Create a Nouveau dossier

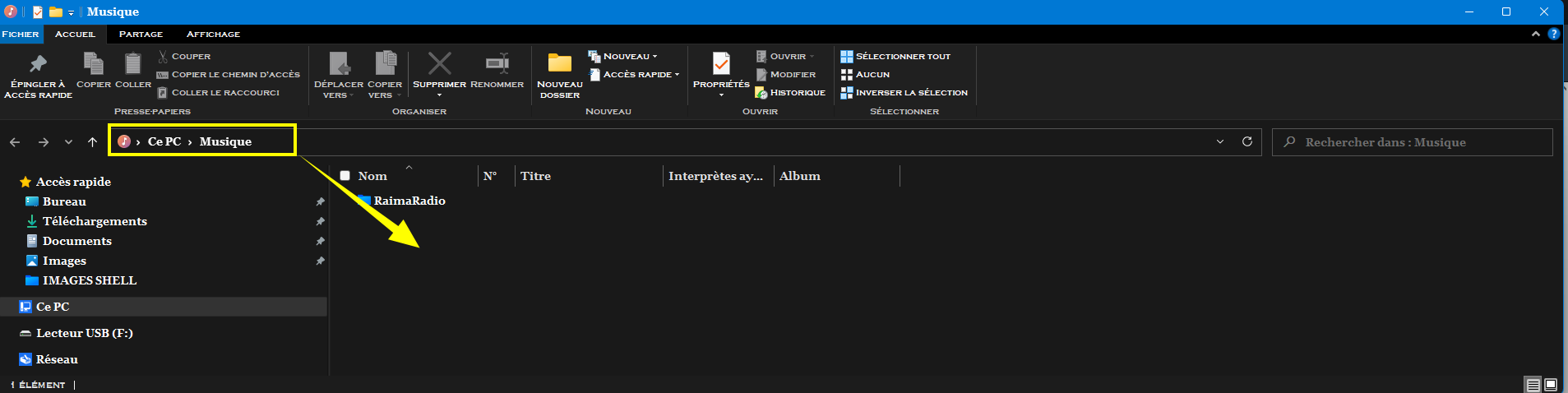[x=560, y=75]
